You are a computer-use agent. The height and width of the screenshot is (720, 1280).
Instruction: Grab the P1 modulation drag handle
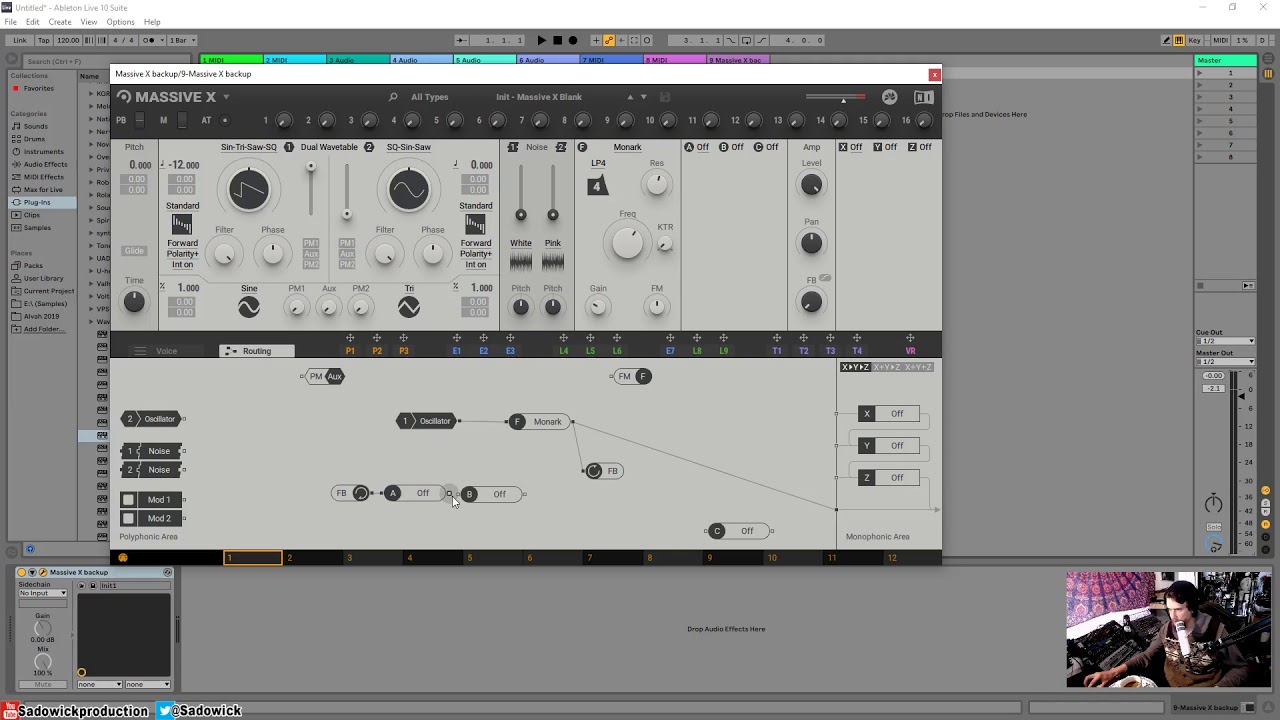350,338
